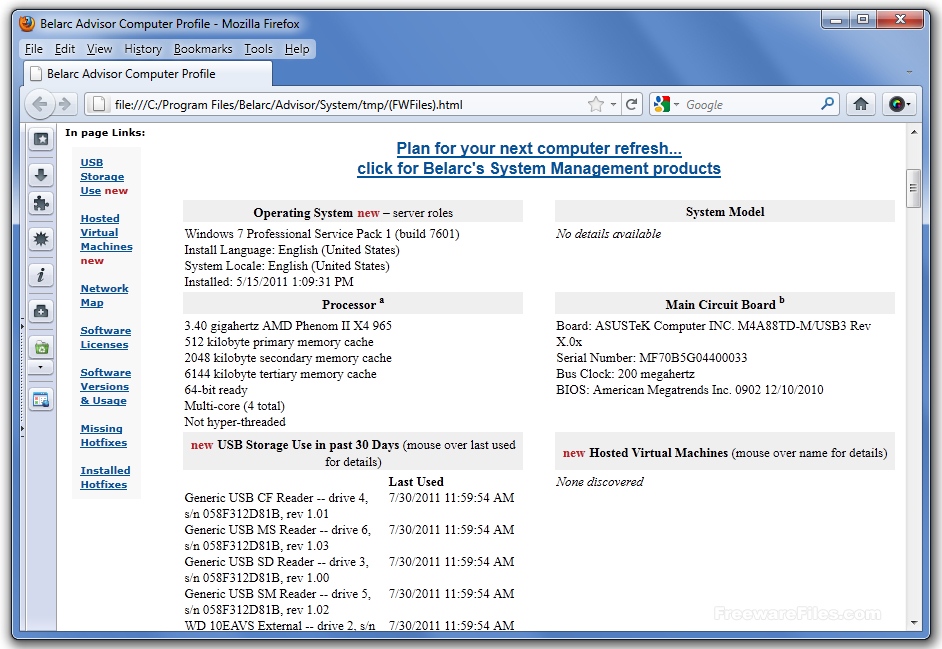The width and height of the screenshot is (942, 649).
Task: Follow the Hosted Virtual Machines link
Action: 106,233
